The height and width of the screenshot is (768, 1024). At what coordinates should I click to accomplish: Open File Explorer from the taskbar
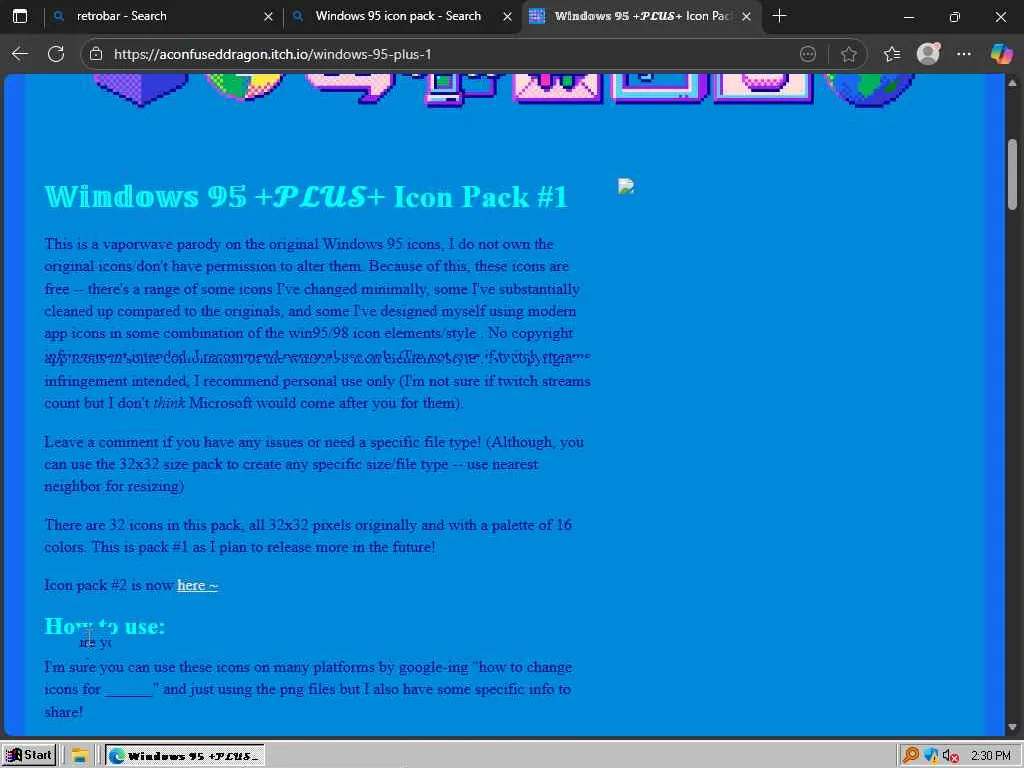(x=79, y=756)
